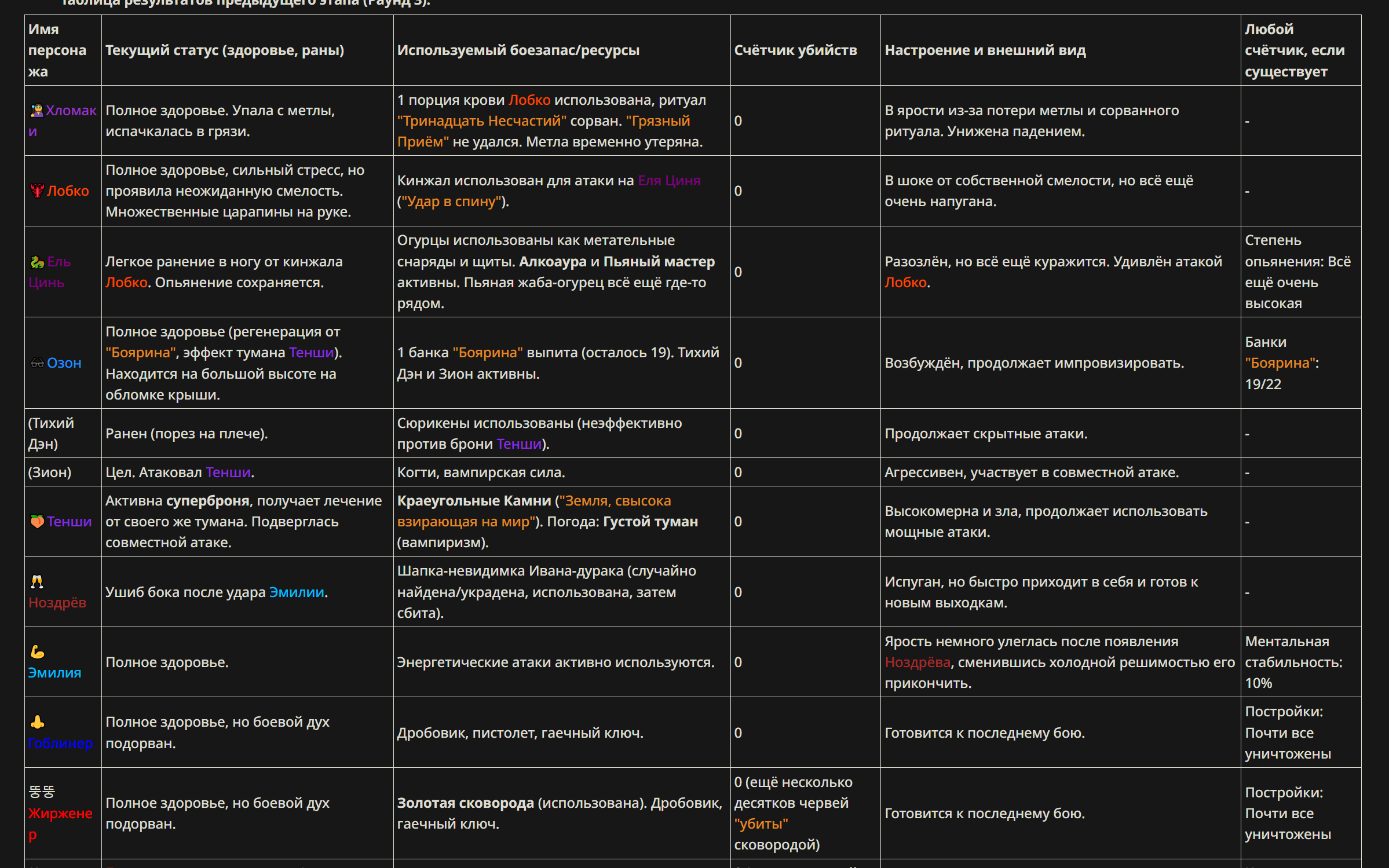
Task: Click 'Дробовик, пистолет, гаечный ключ.' cell
Action: click(x=562, y=733)
